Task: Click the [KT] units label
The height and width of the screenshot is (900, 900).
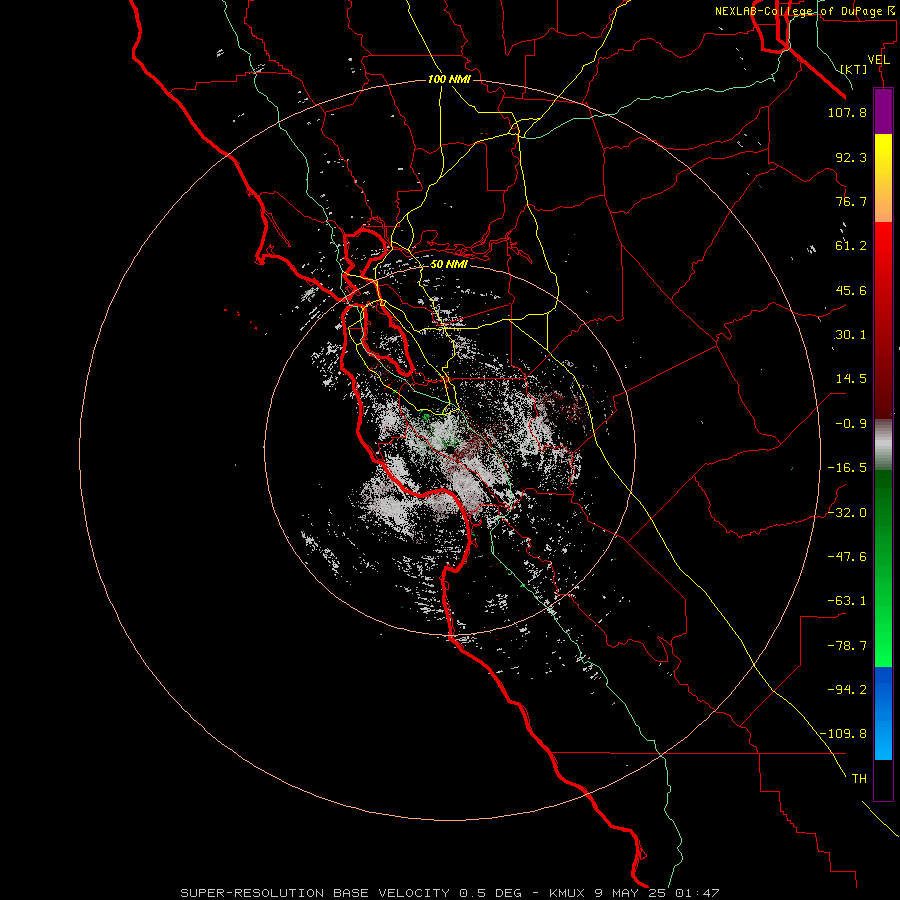Action: click(x=854, y=69)
